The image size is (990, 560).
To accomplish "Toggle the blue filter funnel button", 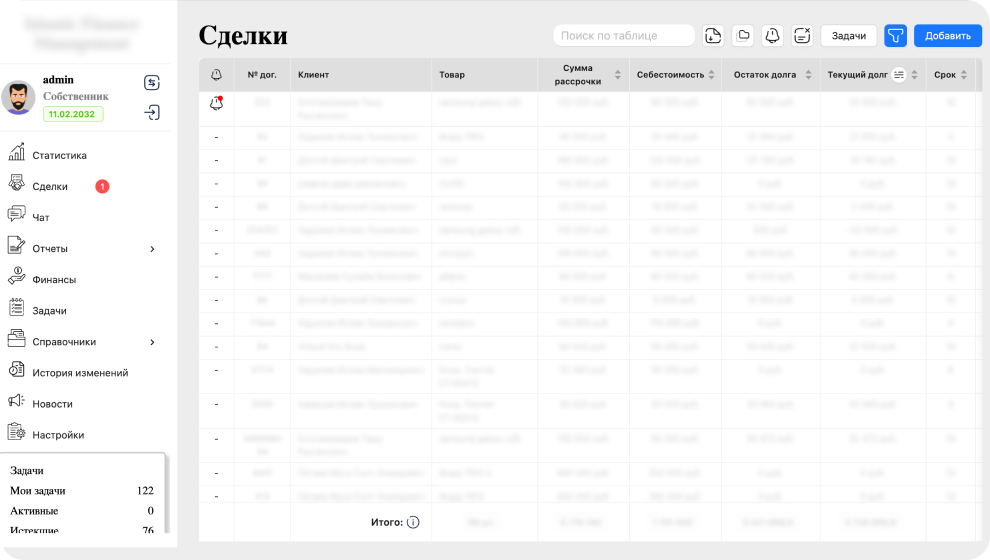I will [x=896, y=36].
